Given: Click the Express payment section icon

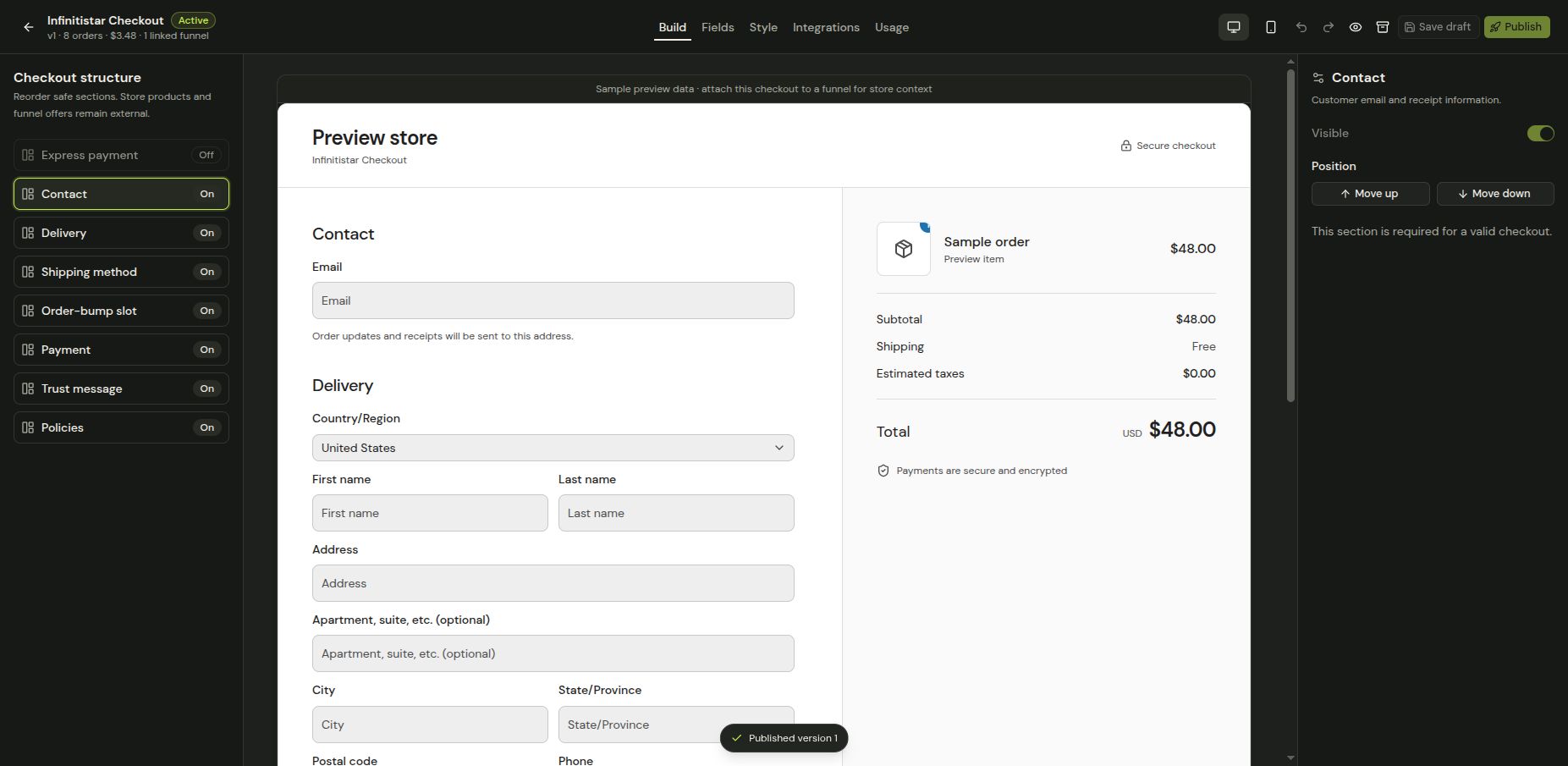Looking at the screenshot, I should click(x=28, y=155).
